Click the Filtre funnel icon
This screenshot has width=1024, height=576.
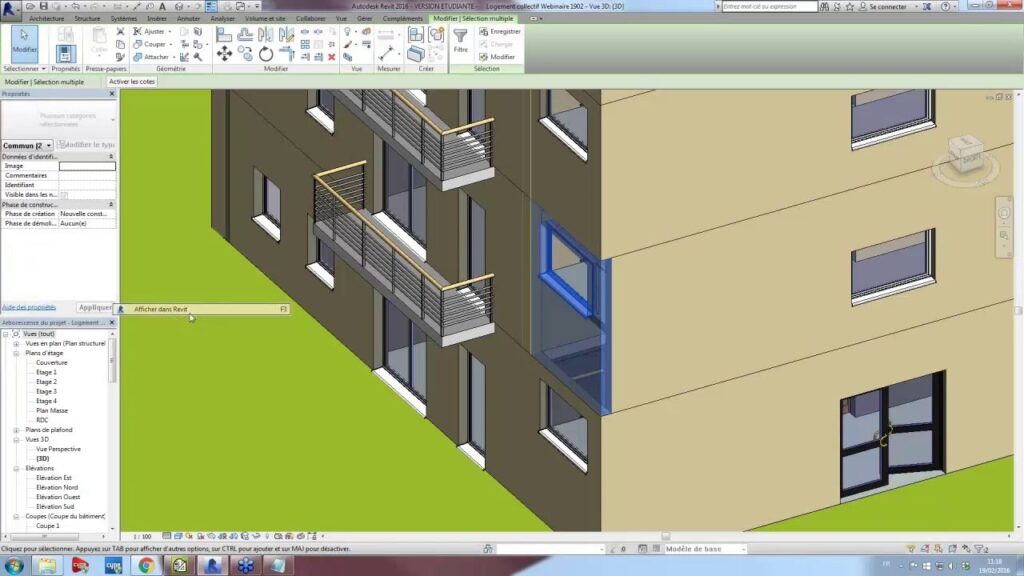pyautogui.click(x=460, y=40)
